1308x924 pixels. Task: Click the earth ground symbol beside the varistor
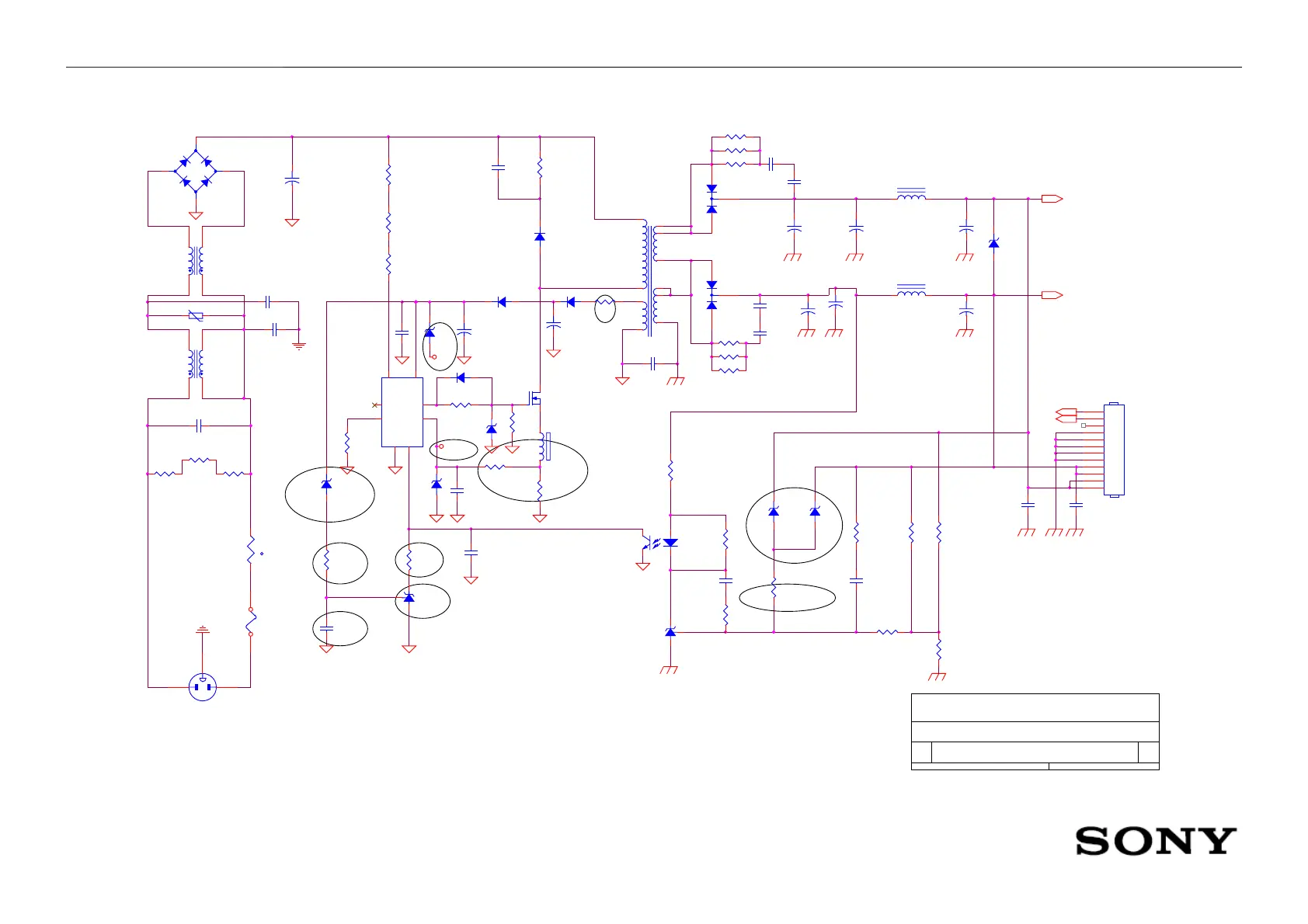[x=299, y=346]
